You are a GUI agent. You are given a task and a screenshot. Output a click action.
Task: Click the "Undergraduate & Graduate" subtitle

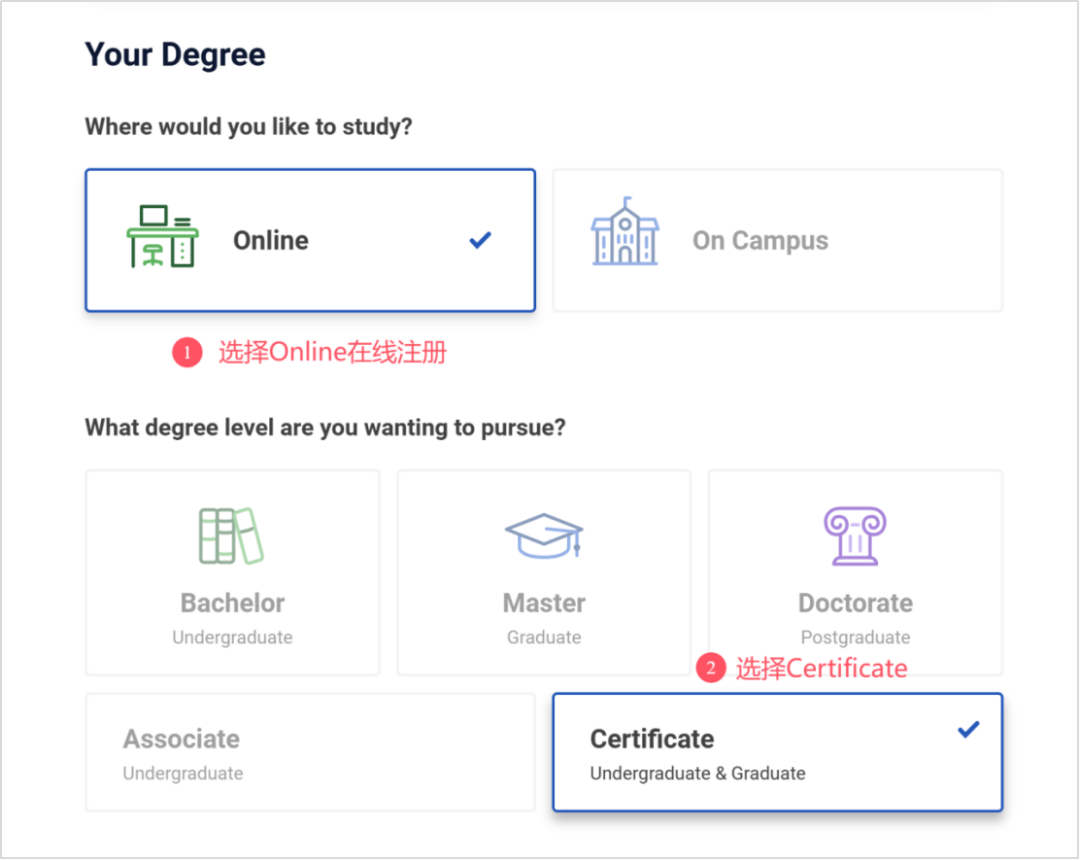tap(697, 773)
